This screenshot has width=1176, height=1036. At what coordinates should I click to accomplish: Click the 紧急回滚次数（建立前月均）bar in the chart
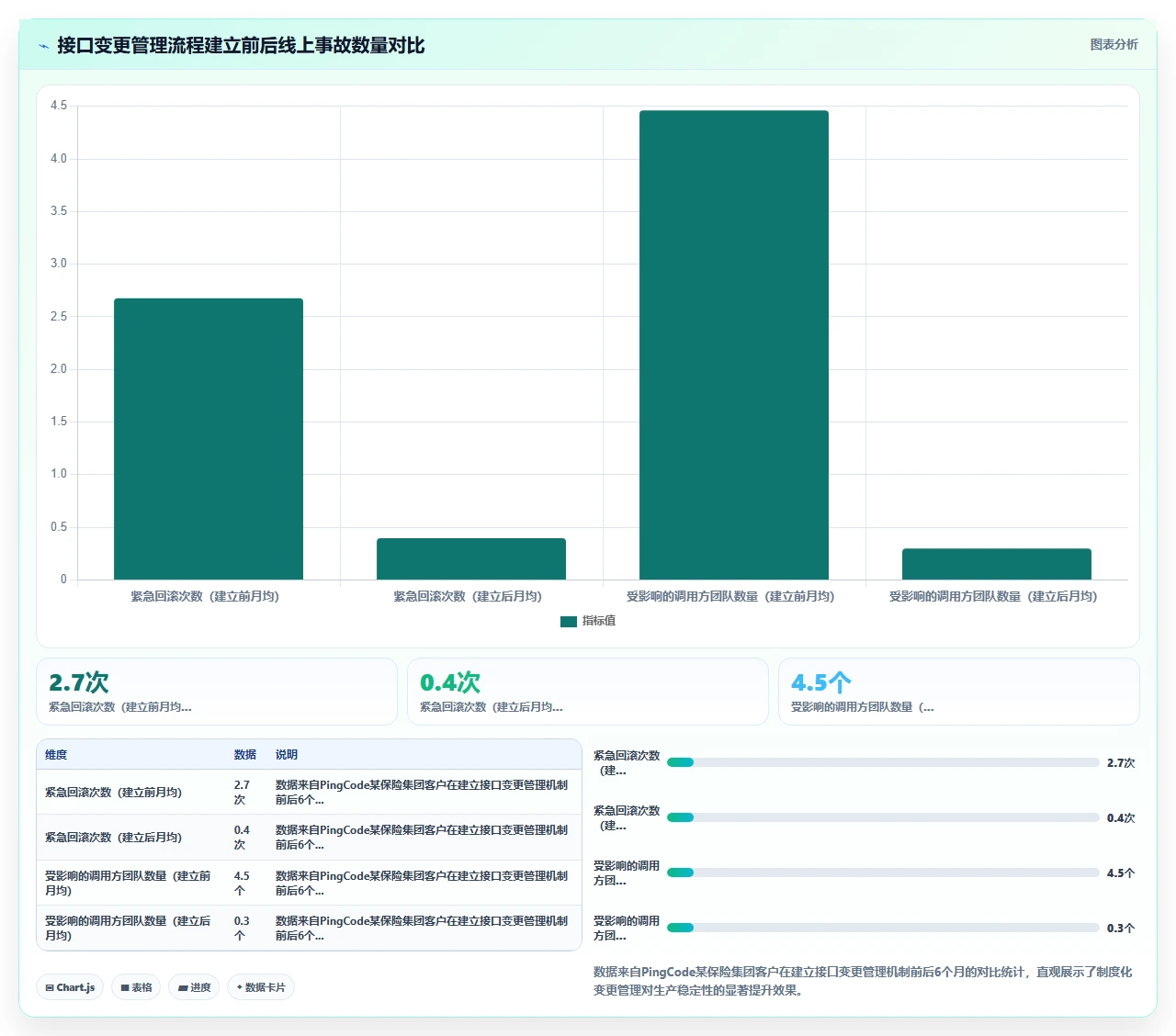point(209,439)
